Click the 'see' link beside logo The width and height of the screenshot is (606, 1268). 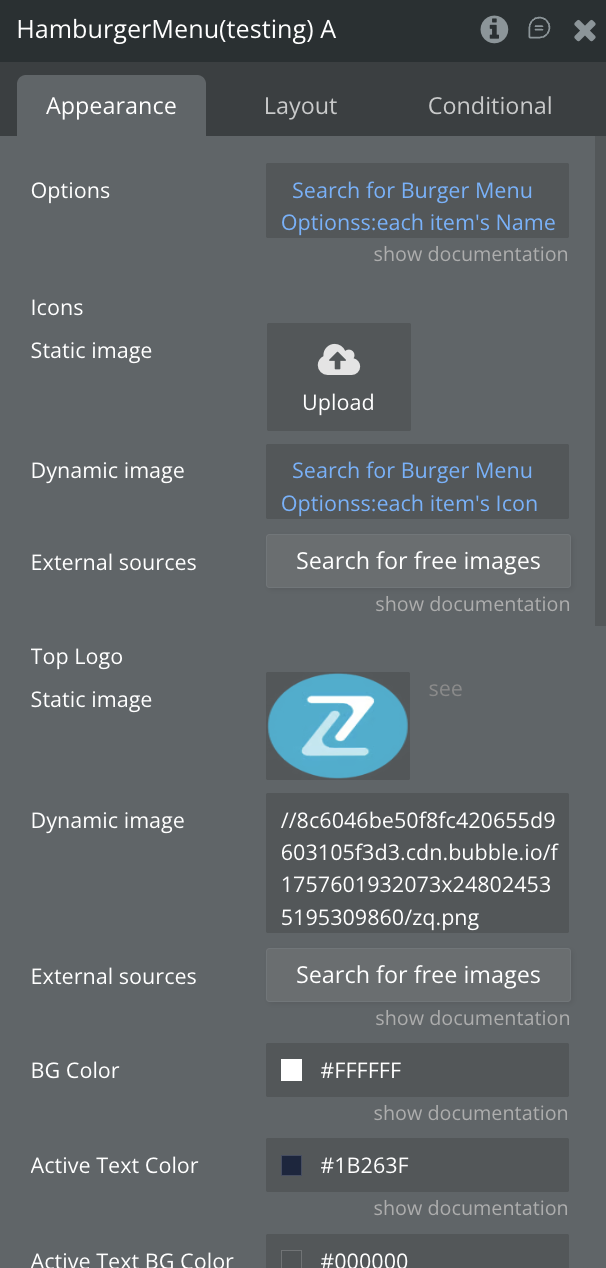445,689
